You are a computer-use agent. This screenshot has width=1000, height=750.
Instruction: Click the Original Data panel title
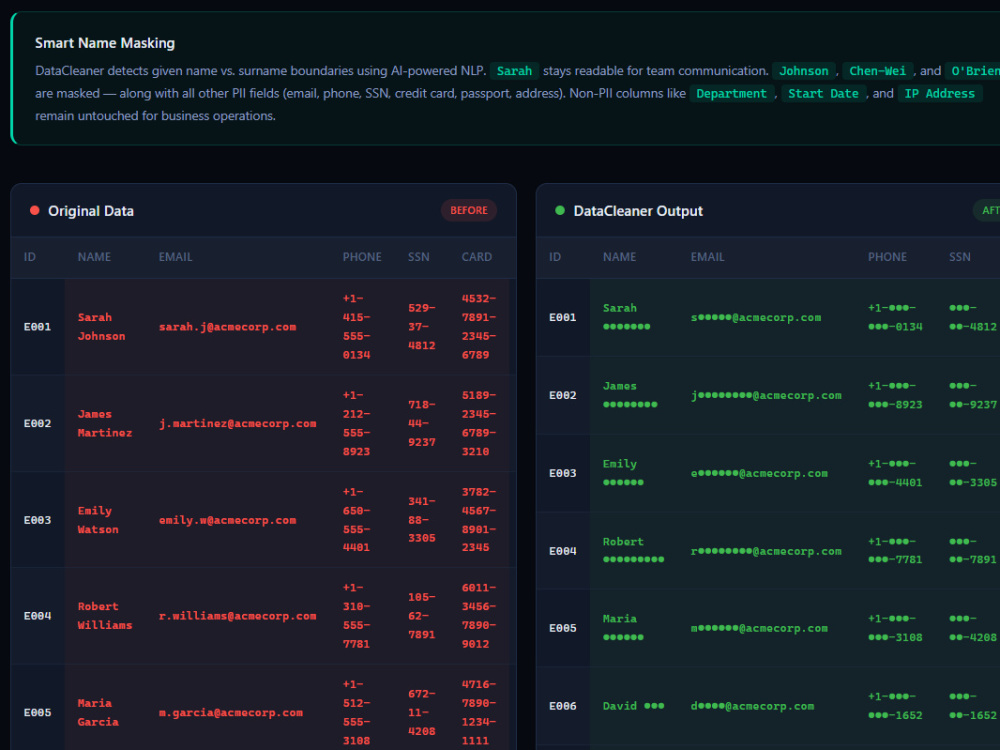(x=91, y=211)
